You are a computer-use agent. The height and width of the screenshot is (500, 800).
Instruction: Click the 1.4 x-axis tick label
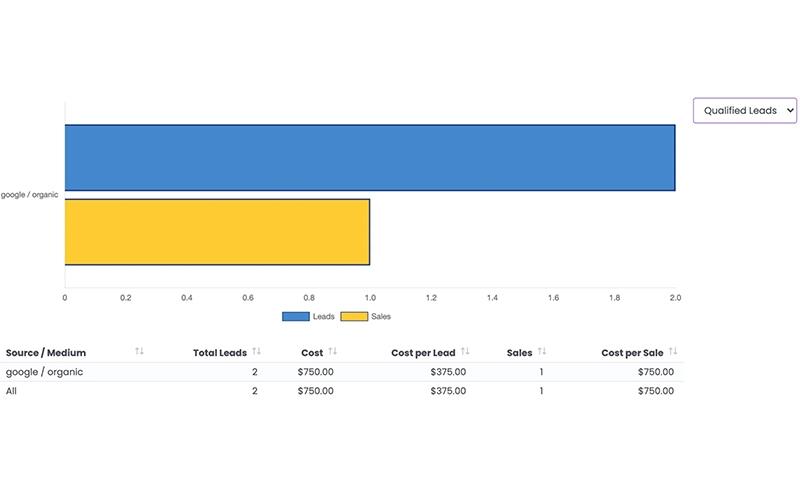pyautogui.click(x=492, y=297)
